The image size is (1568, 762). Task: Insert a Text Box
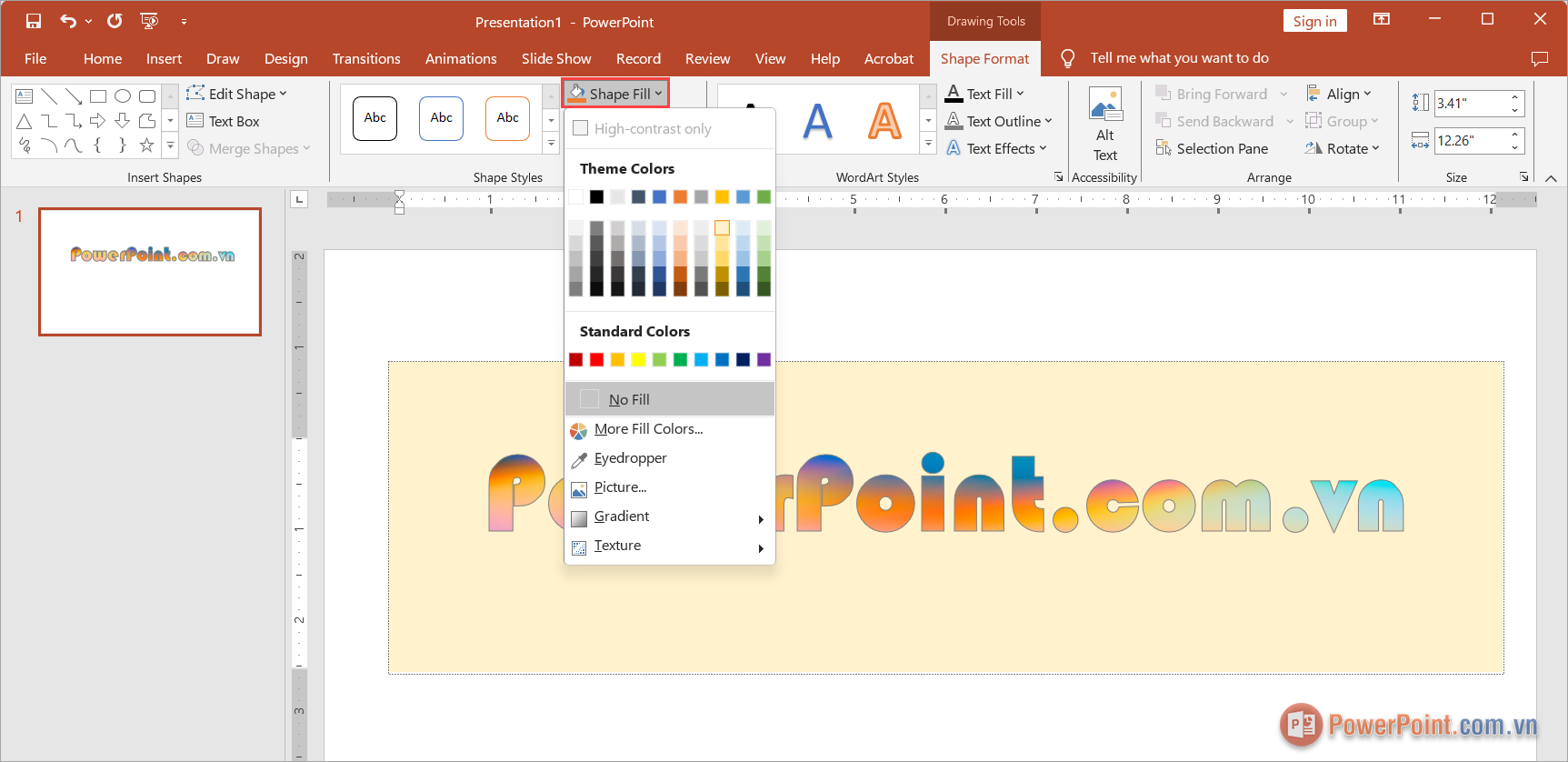[224, 121]
